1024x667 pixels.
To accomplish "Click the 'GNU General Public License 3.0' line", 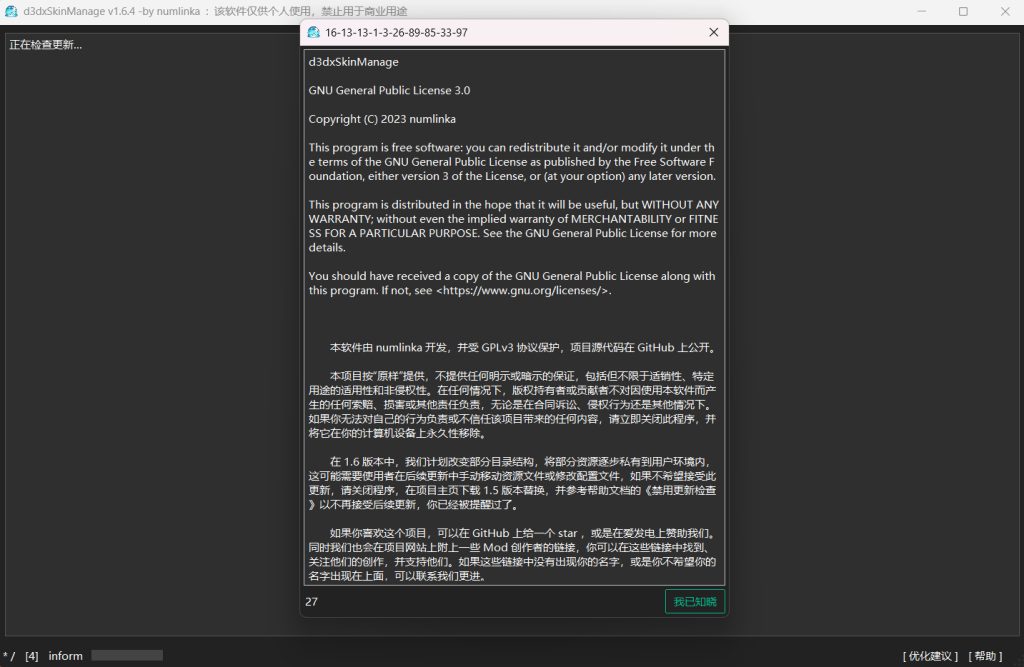I will 389,90.
